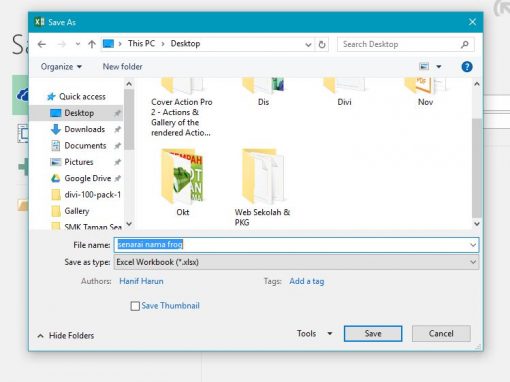Screen dimensions: 510x382
Task: Open Help with the blue question icon
Action: point(467,67)
